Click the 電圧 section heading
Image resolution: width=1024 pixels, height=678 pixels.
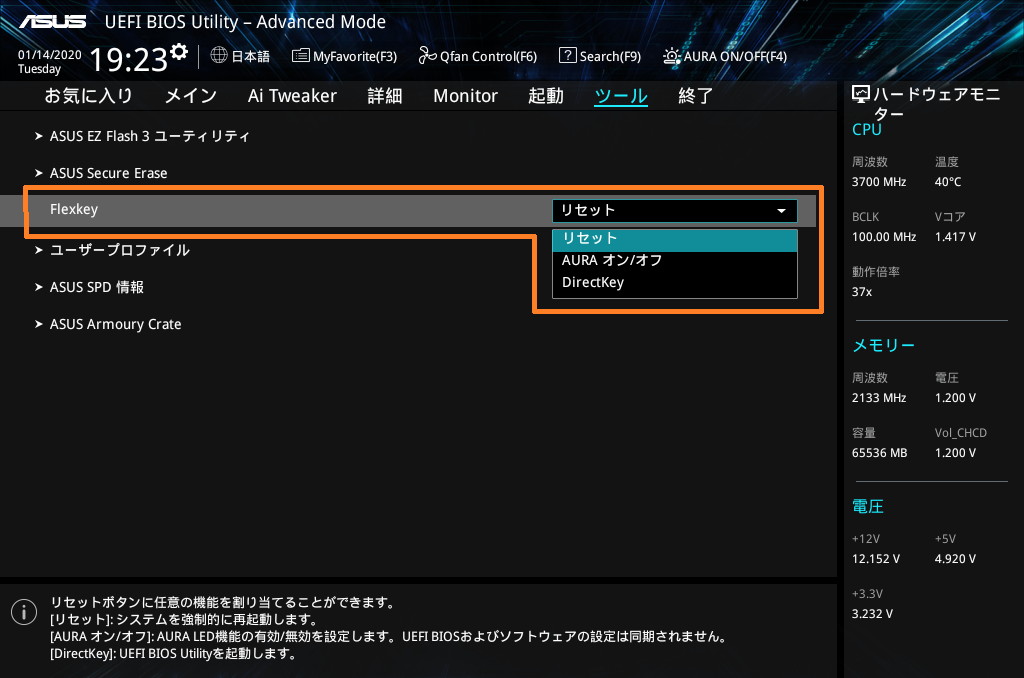[x=868, y=507]
